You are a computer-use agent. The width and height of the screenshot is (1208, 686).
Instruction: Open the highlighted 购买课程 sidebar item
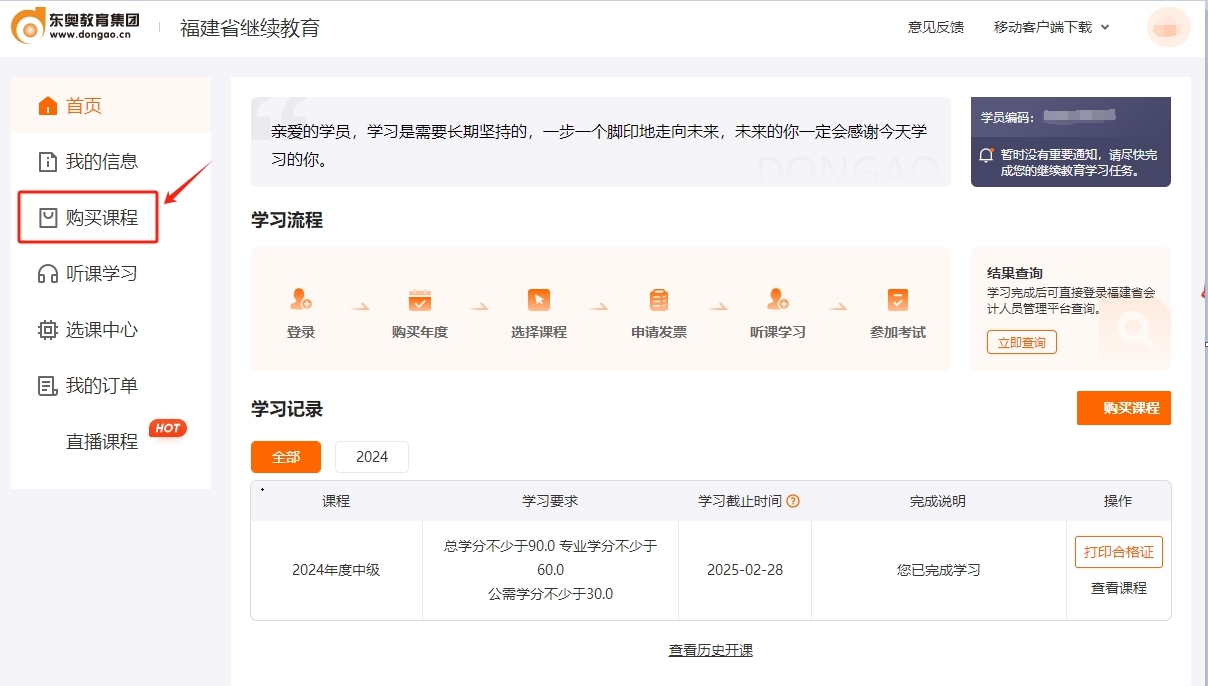click(x=87, y=217)
